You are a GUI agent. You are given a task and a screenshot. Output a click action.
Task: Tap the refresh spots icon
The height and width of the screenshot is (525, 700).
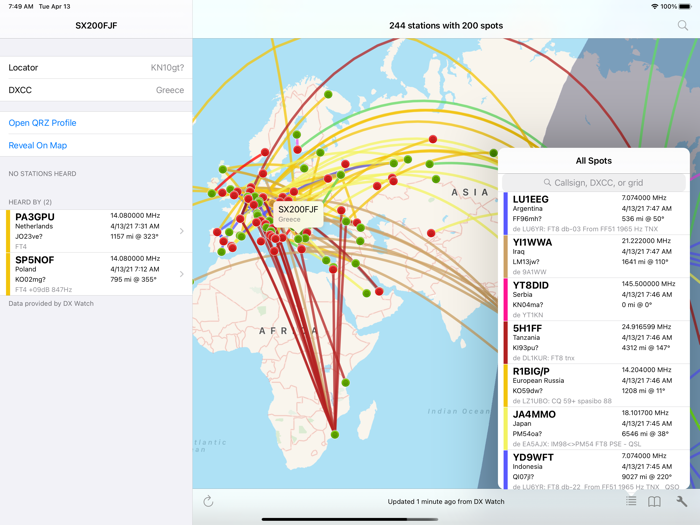208,501
